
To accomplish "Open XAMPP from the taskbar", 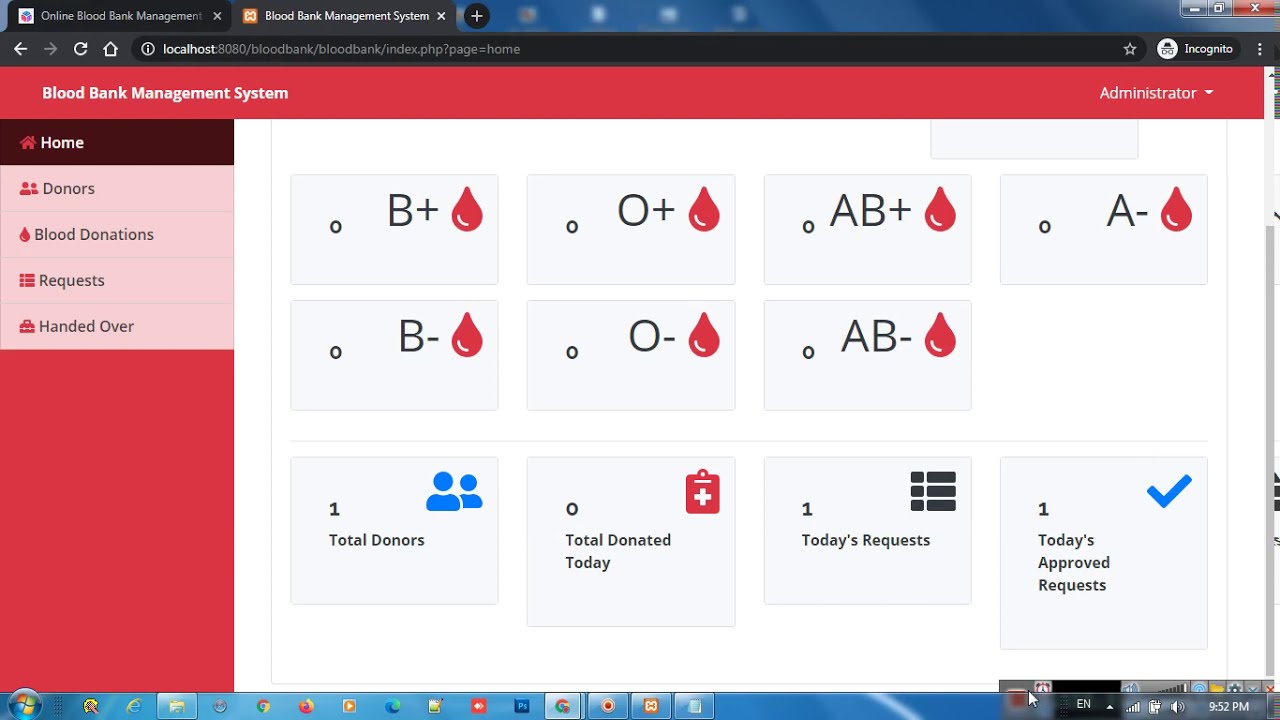I will point(651,706).
